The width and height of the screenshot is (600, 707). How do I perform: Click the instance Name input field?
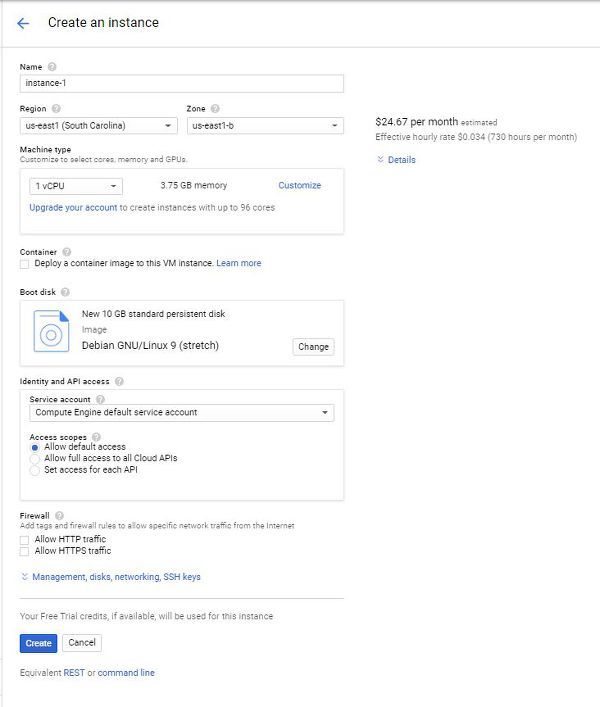181,84
